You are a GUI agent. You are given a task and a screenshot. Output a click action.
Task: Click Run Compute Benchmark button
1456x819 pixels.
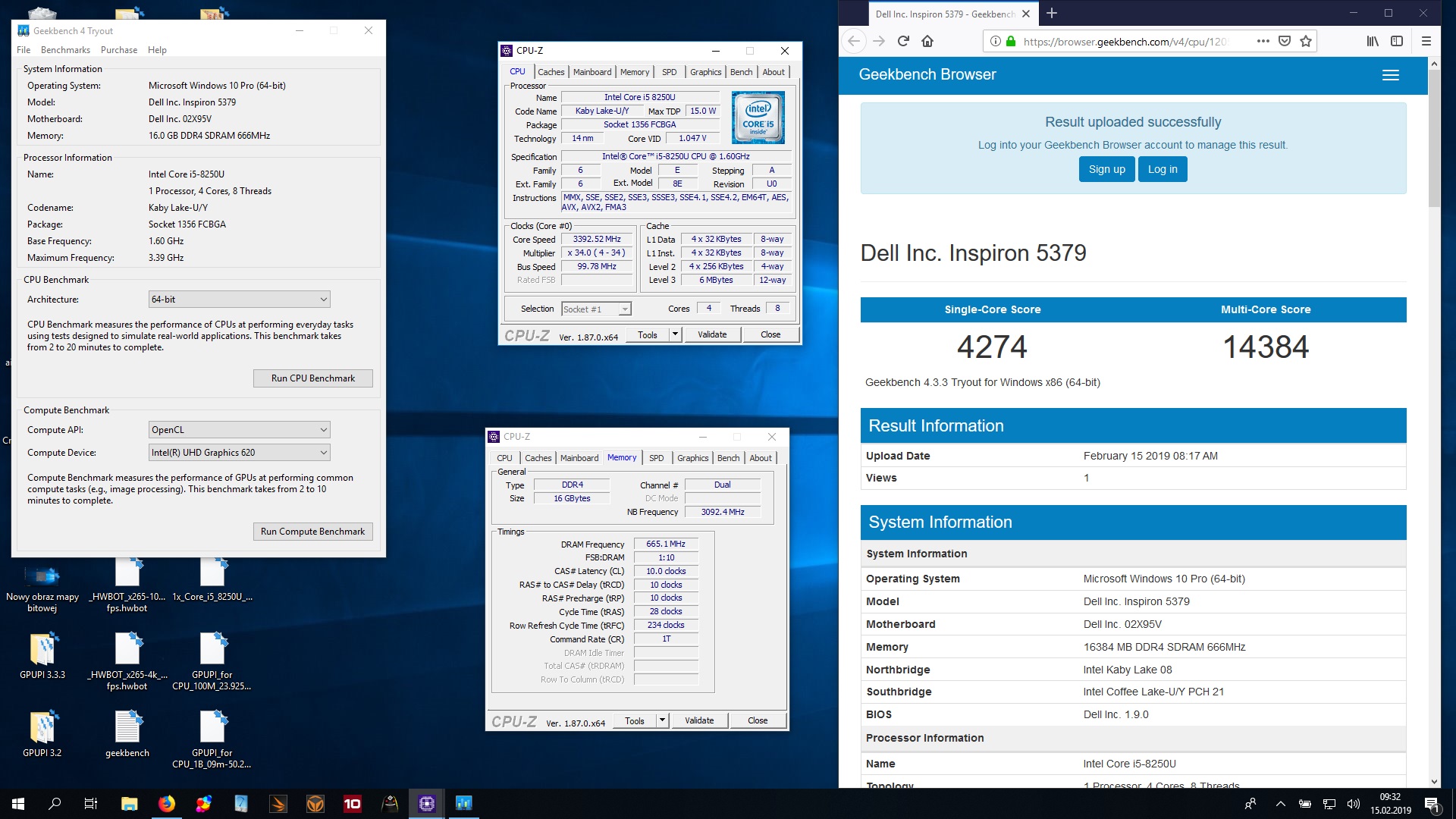313,532
